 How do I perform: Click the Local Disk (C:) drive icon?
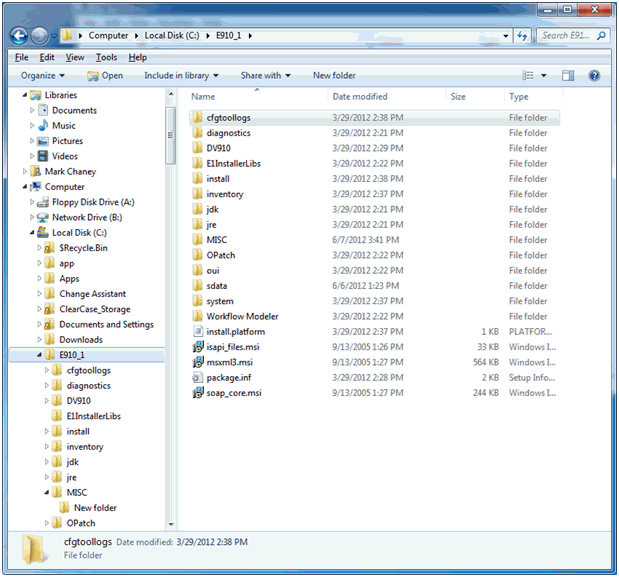(x=43, y=232)
